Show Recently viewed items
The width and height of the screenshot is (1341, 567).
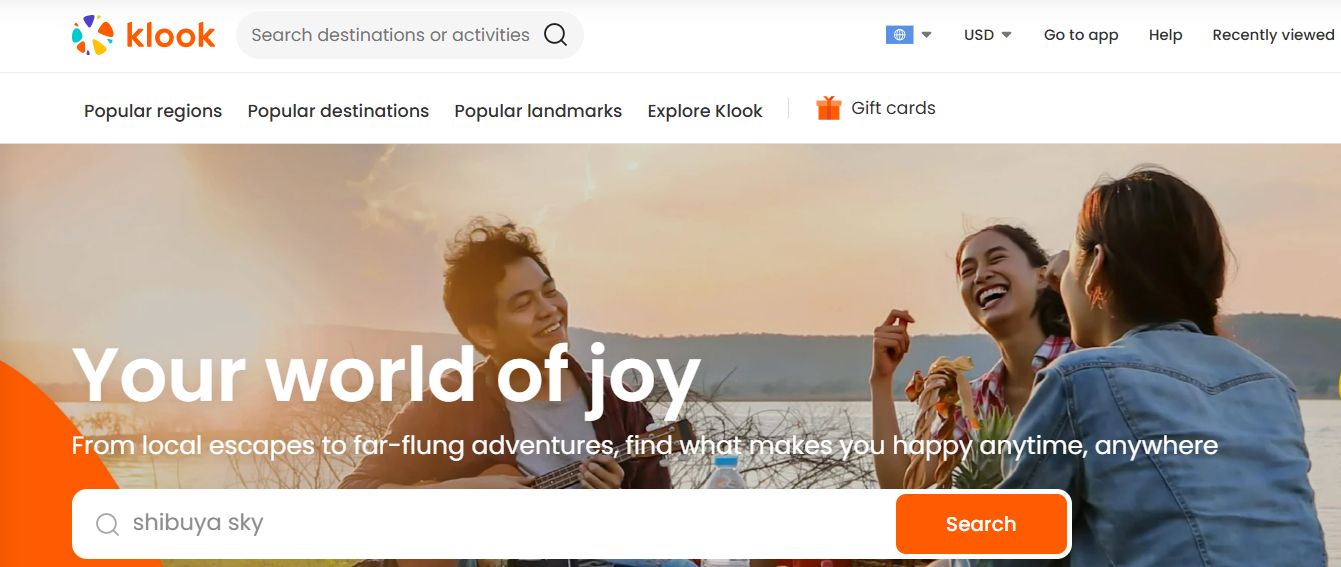tap(1273, 35)
